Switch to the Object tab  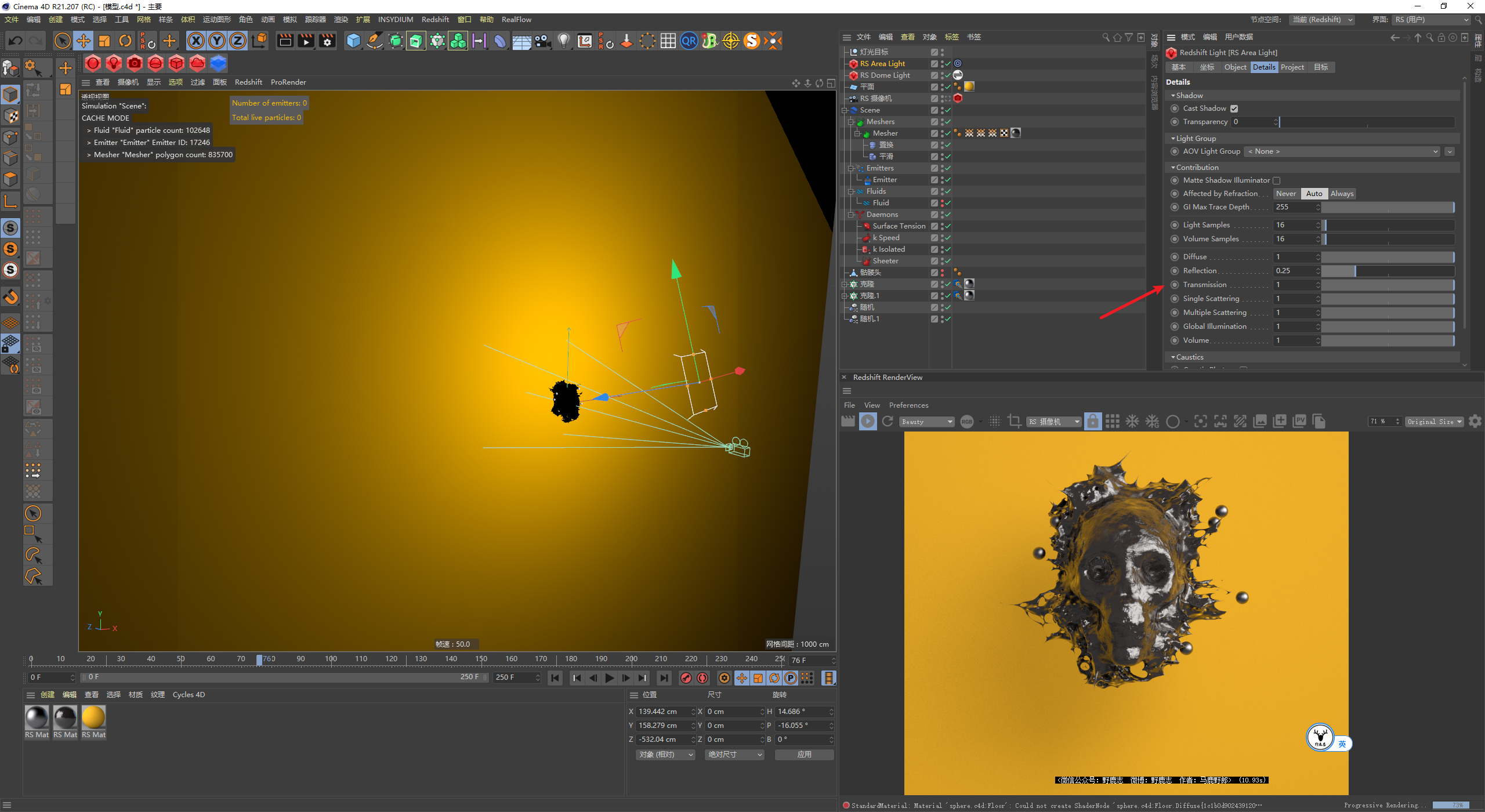[x=1235, y=67]
